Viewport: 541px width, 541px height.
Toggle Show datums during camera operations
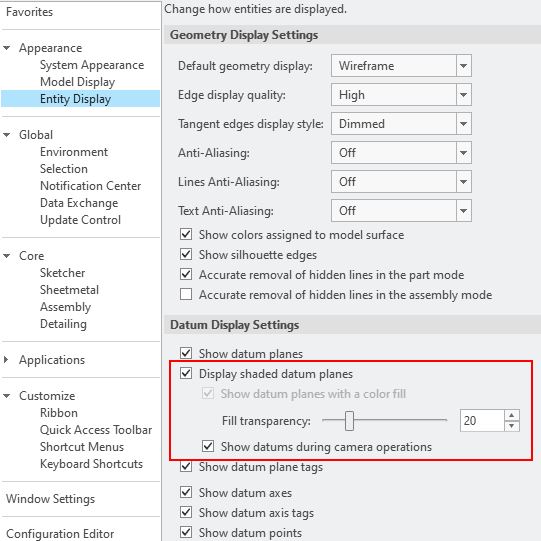point(208,446)
